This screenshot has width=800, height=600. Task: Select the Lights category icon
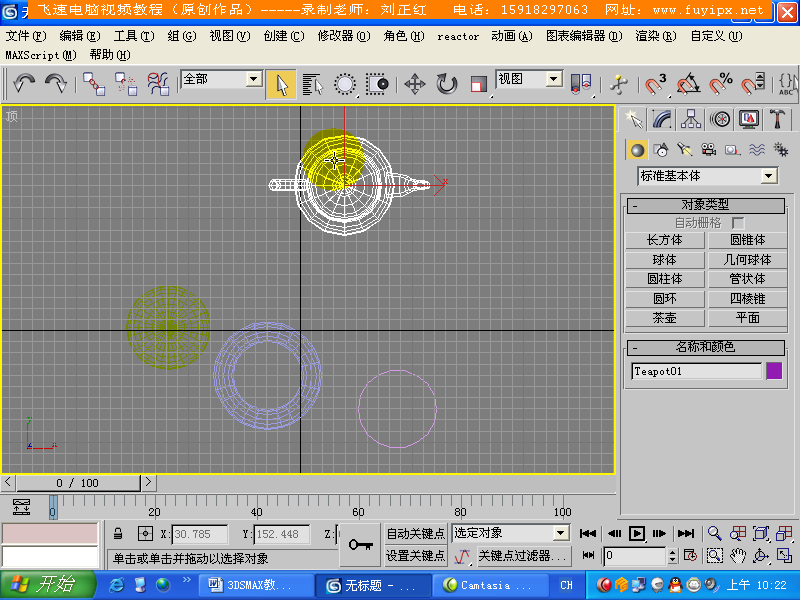685,149
